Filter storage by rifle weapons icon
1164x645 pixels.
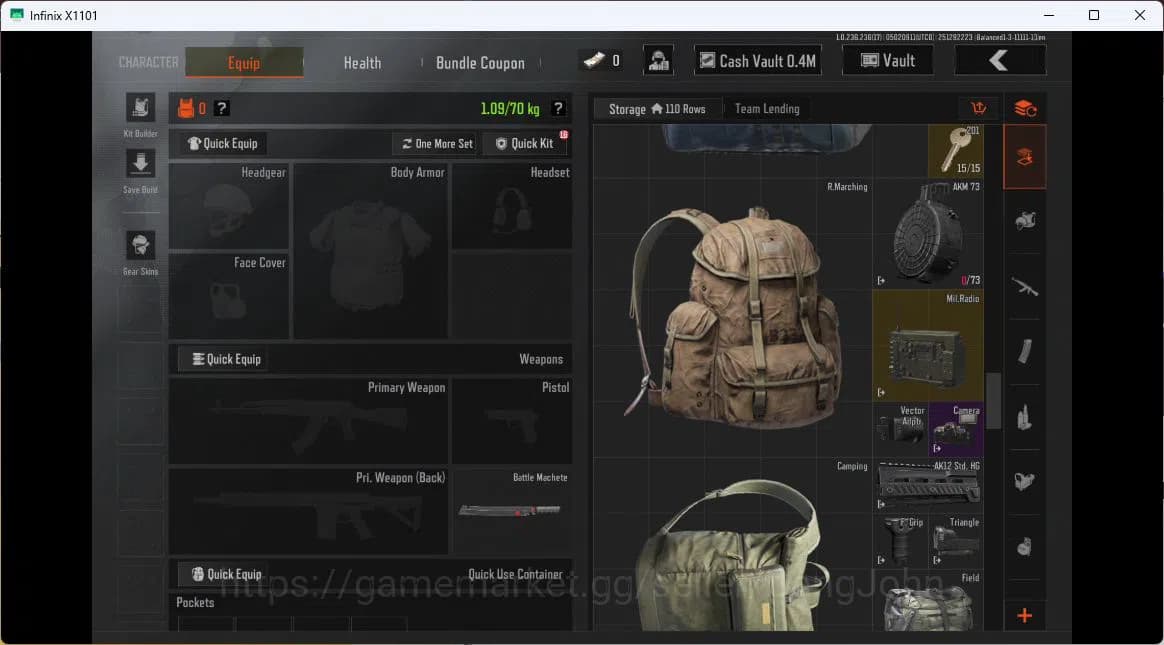click(1024, 287)
